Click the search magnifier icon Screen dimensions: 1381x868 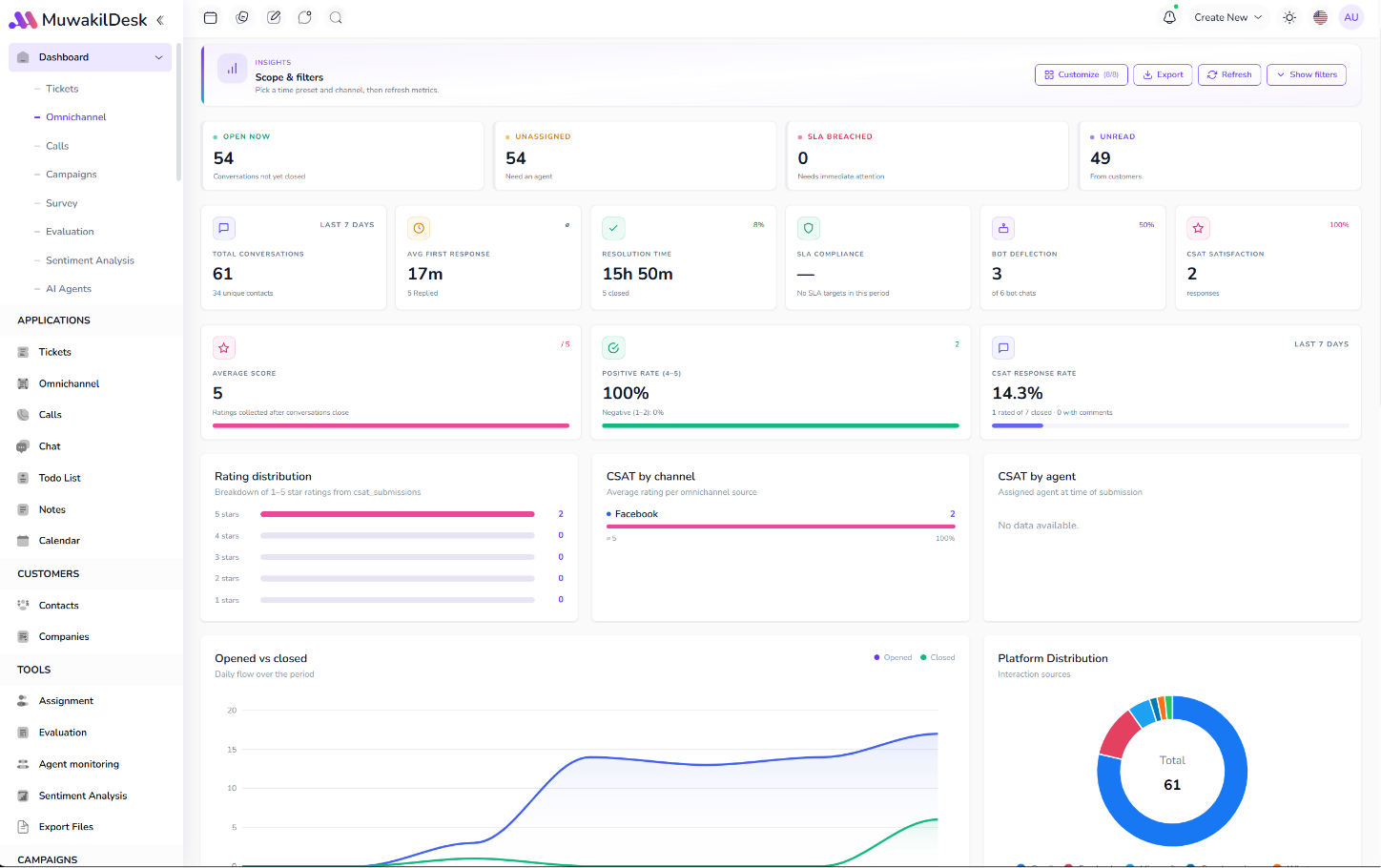[x=336, y=17]
